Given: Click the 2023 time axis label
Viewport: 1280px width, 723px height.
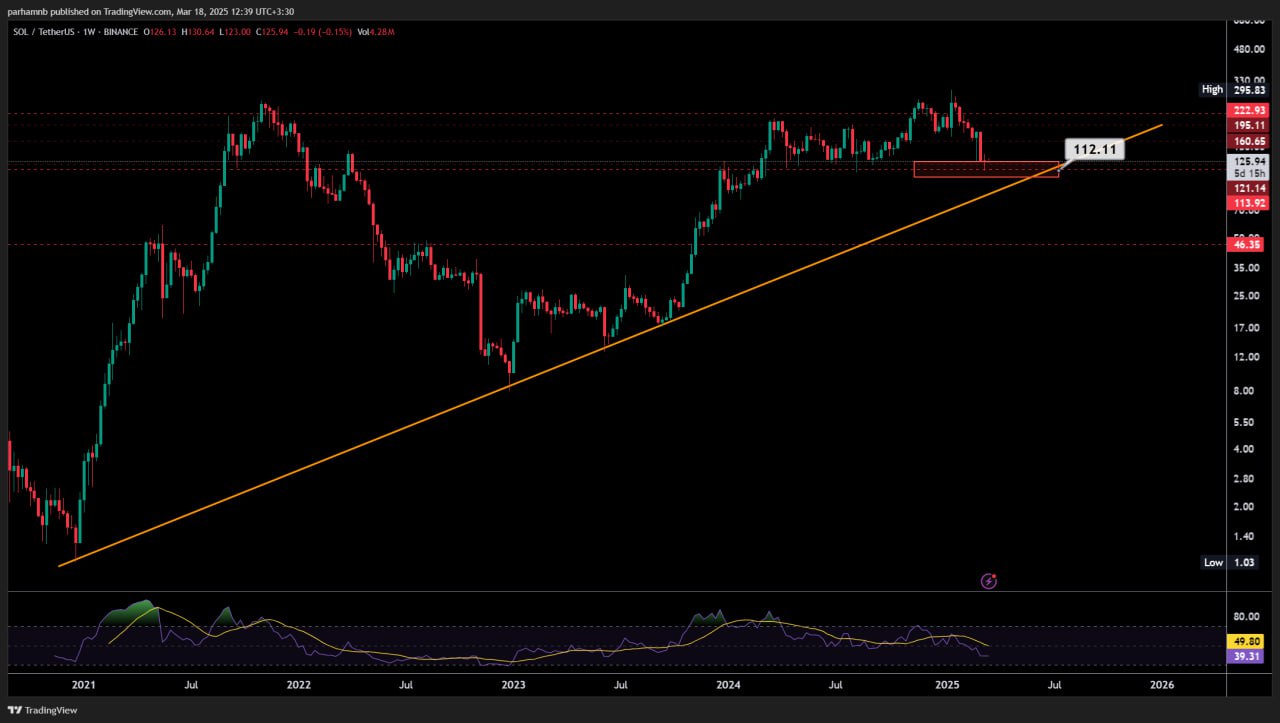Looking at the screenshot, I should click(x=513, y=685).
